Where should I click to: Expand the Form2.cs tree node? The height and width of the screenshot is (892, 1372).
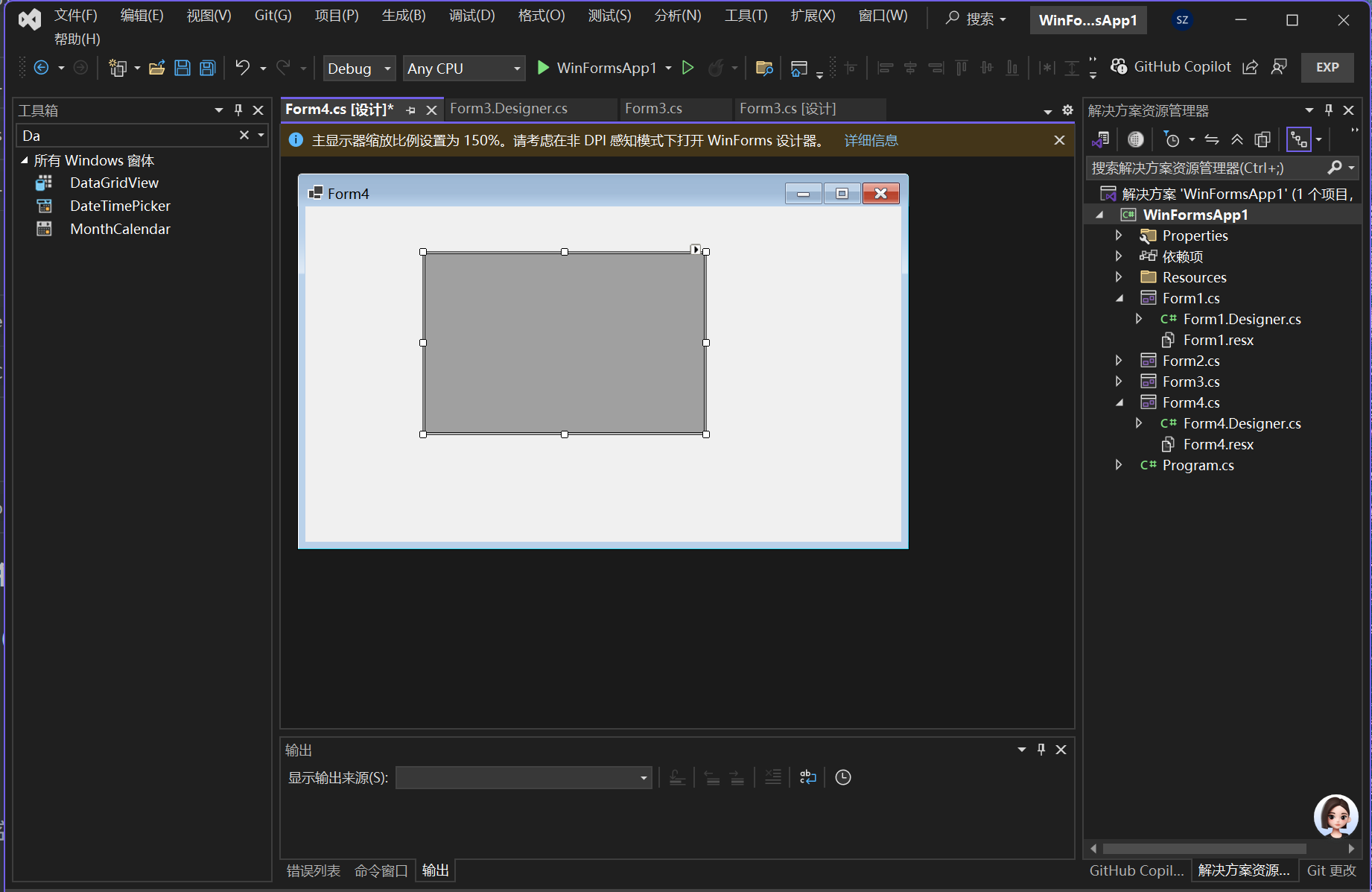1119,360
